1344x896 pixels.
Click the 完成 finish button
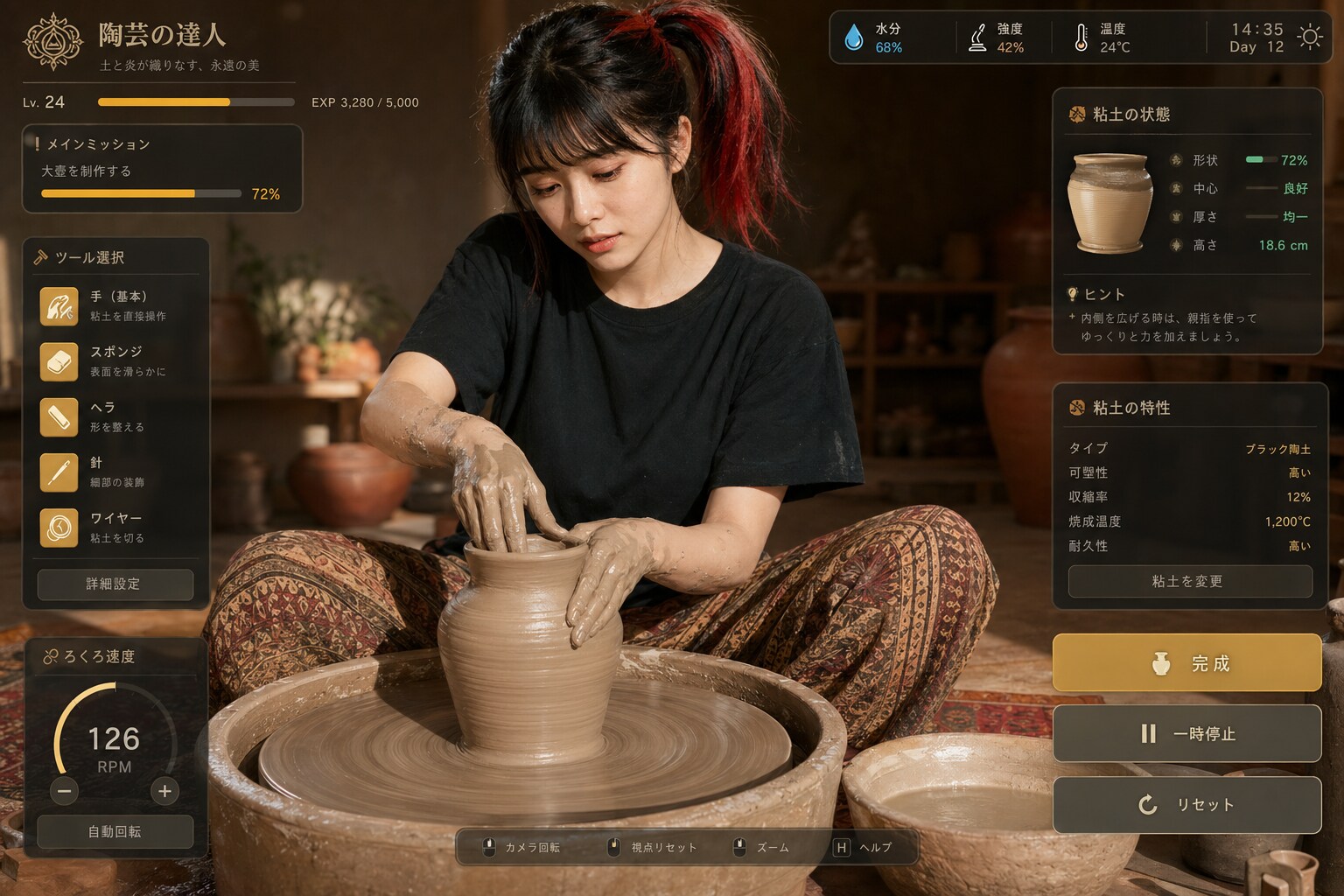[x=1187, y=663]
